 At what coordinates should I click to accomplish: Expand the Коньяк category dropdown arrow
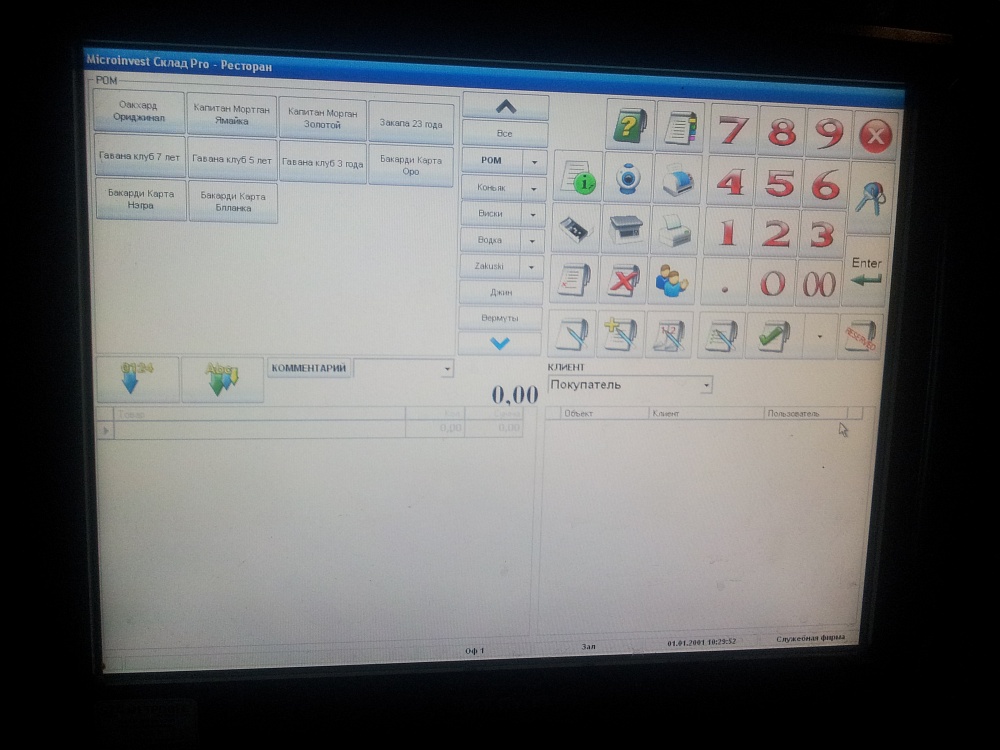point(534,189)
